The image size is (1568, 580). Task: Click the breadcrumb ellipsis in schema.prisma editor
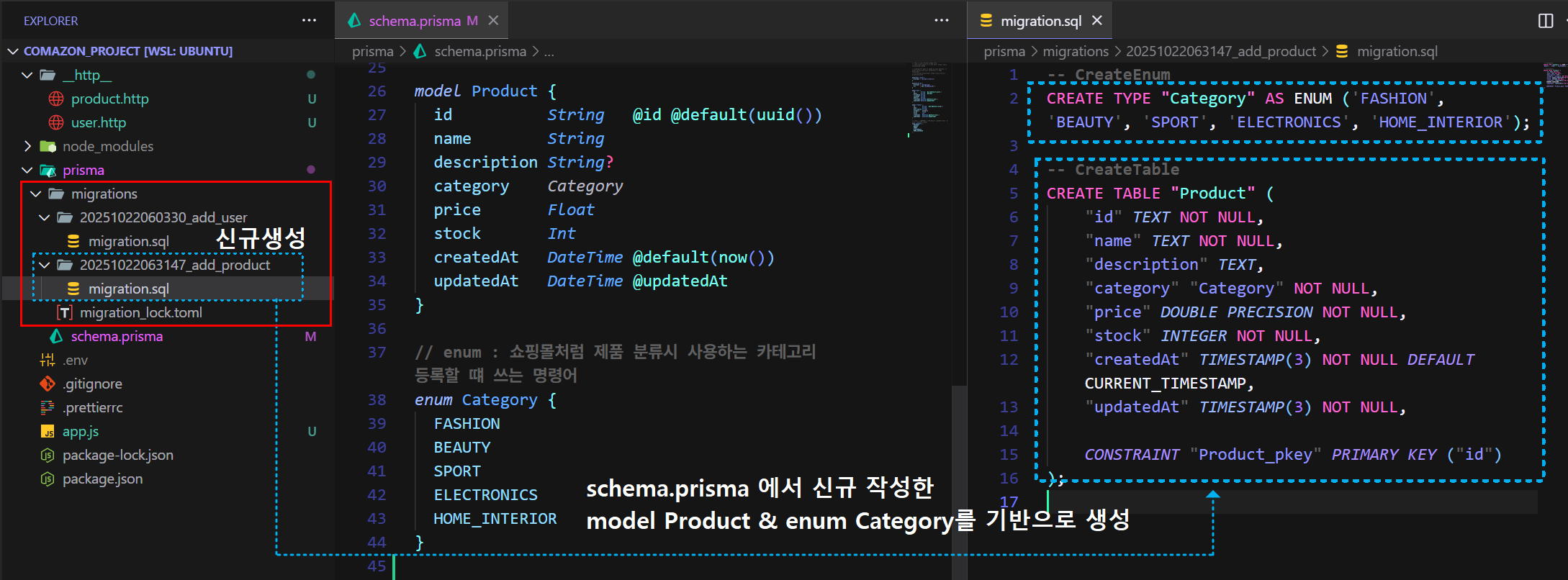[549, 51]
